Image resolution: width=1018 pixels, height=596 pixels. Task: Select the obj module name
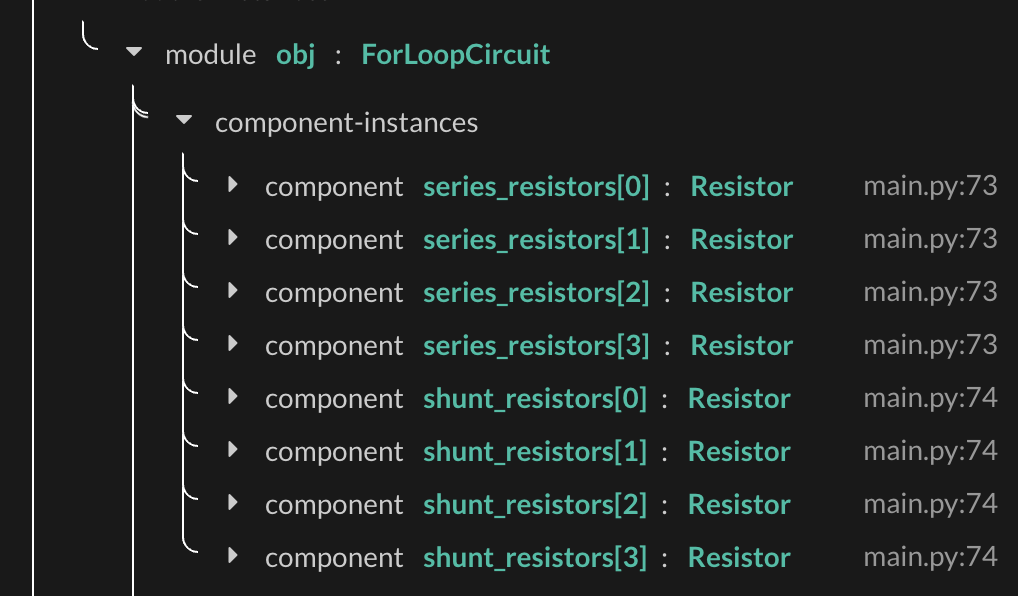point(294,55)
